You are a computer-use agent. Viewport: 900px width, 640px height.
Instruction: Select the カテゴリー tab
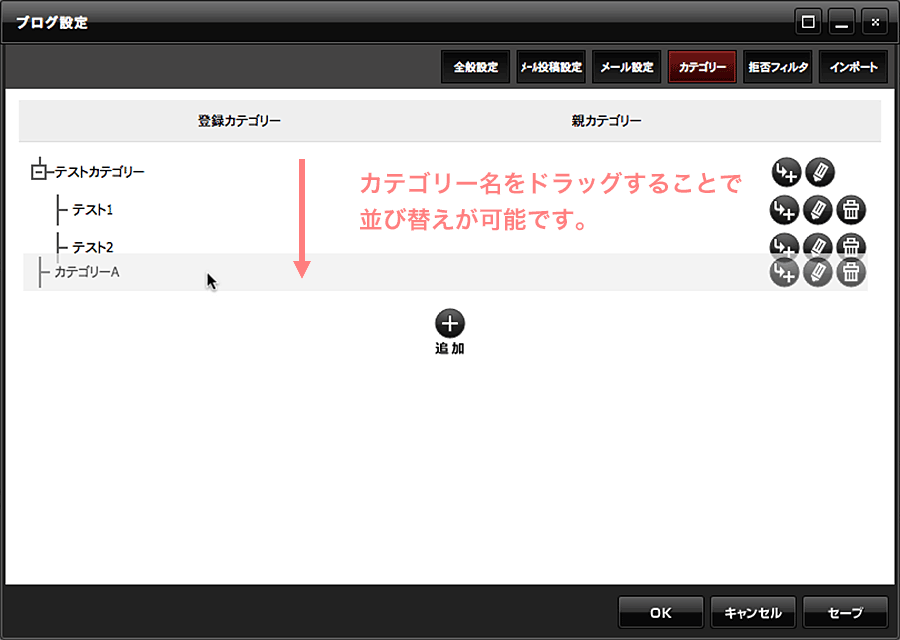pyautogui.click(x=702, y=67)
